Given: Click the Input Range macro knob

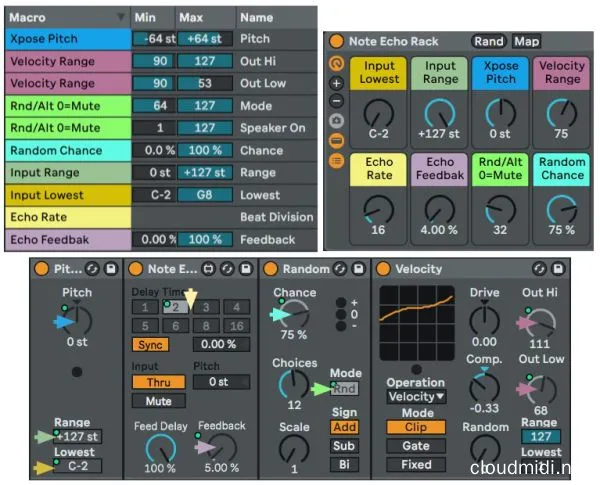Looking at the screenshot, I should [x=440, y=114].
